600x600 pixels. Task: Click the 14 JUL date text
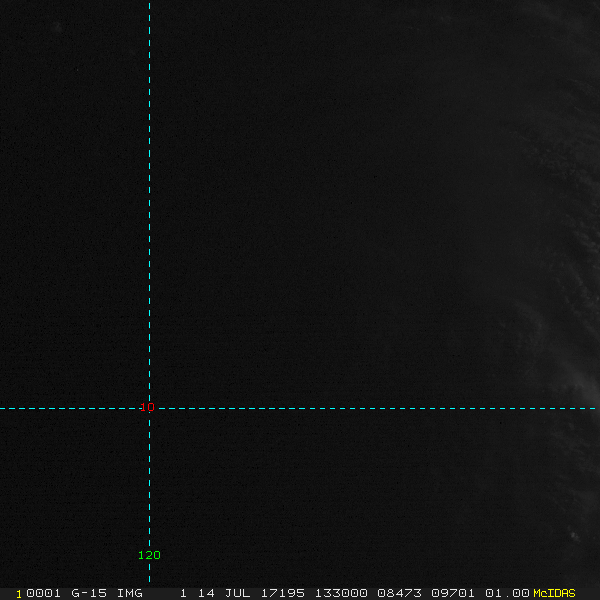tap(224, 593)
